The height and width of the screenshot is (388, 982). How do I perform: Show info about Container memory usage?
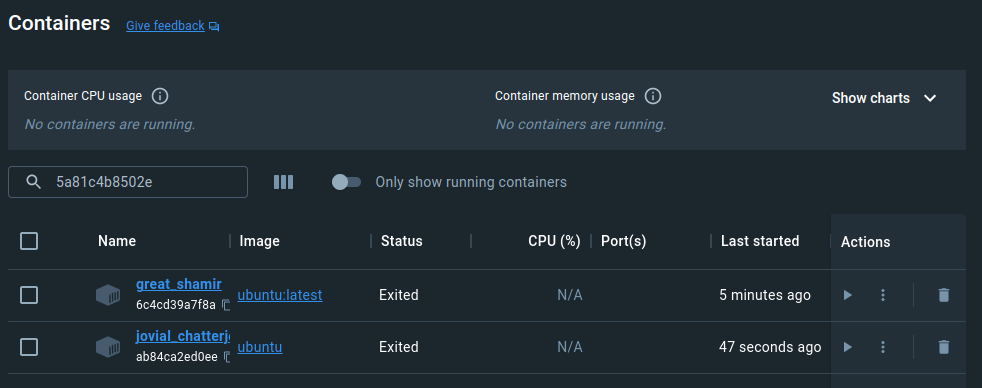pos(653,96)
